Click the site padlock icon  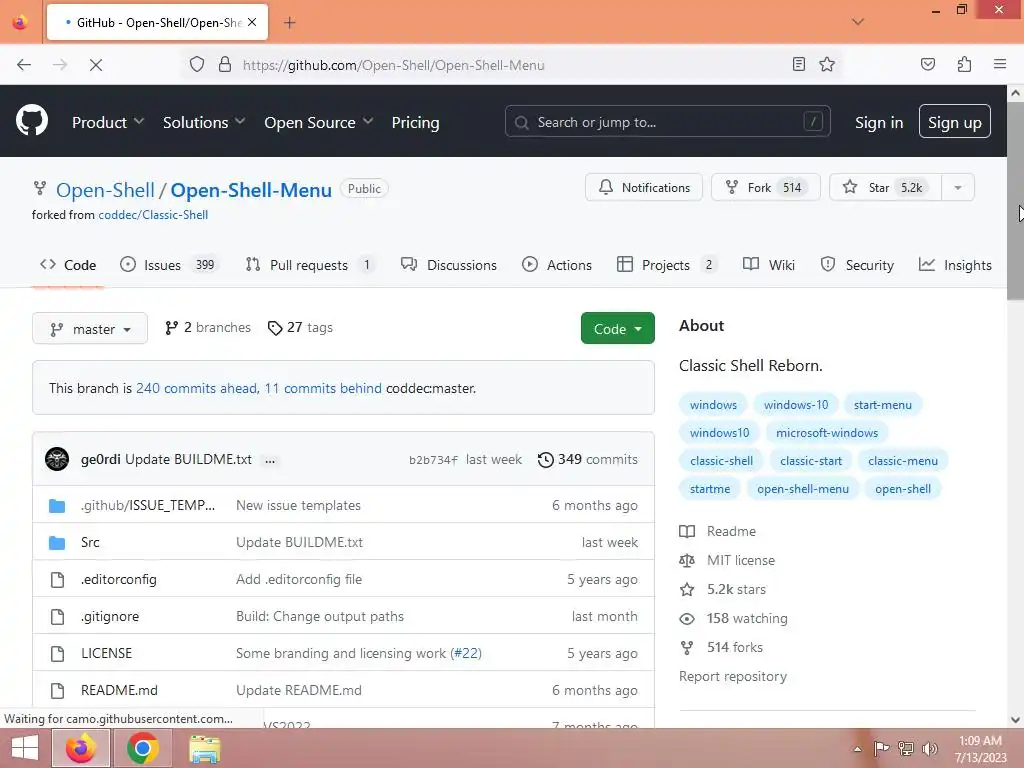(225, 64)
